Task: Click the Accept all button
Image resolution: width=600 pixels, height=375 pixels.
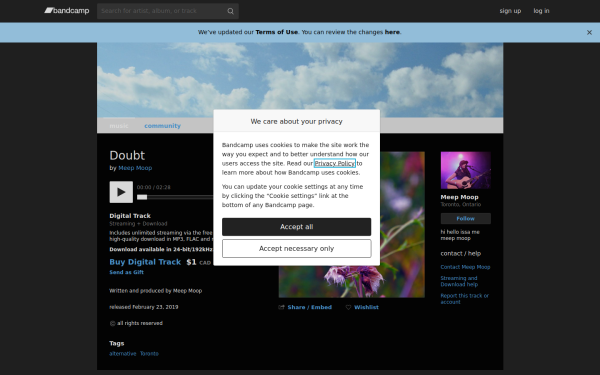Action: tap(297, 227)
